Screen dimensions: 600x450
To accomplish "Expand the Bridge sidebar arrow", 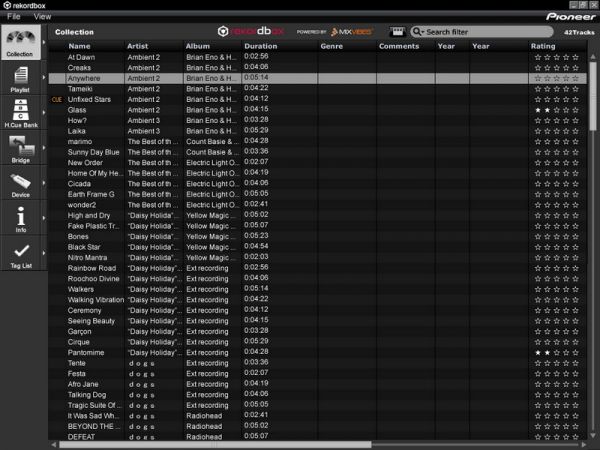I will click(x=44, y=148).
